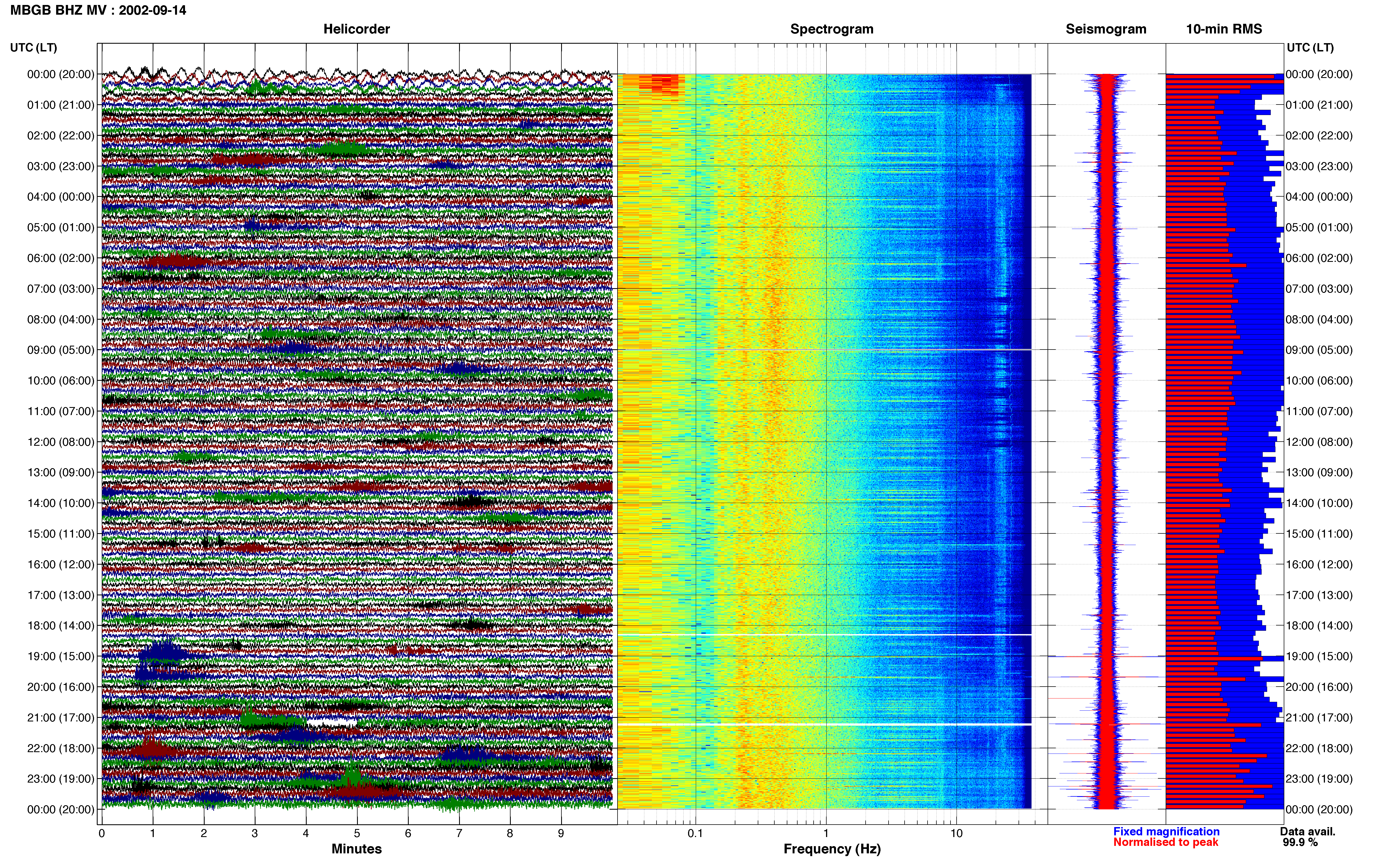Click the right '17:00 (13:00)' time label

(1319, 595)
